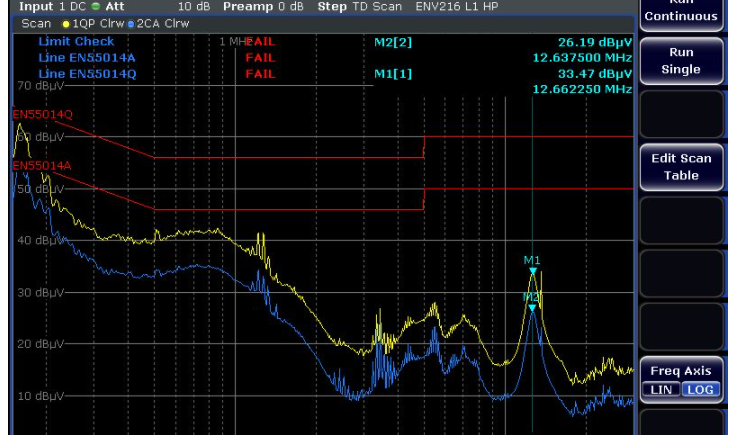Click the M1[1] marker readout
Image resolution: width=737 pixels, height=435 pixels.
(x=392, y=74)
